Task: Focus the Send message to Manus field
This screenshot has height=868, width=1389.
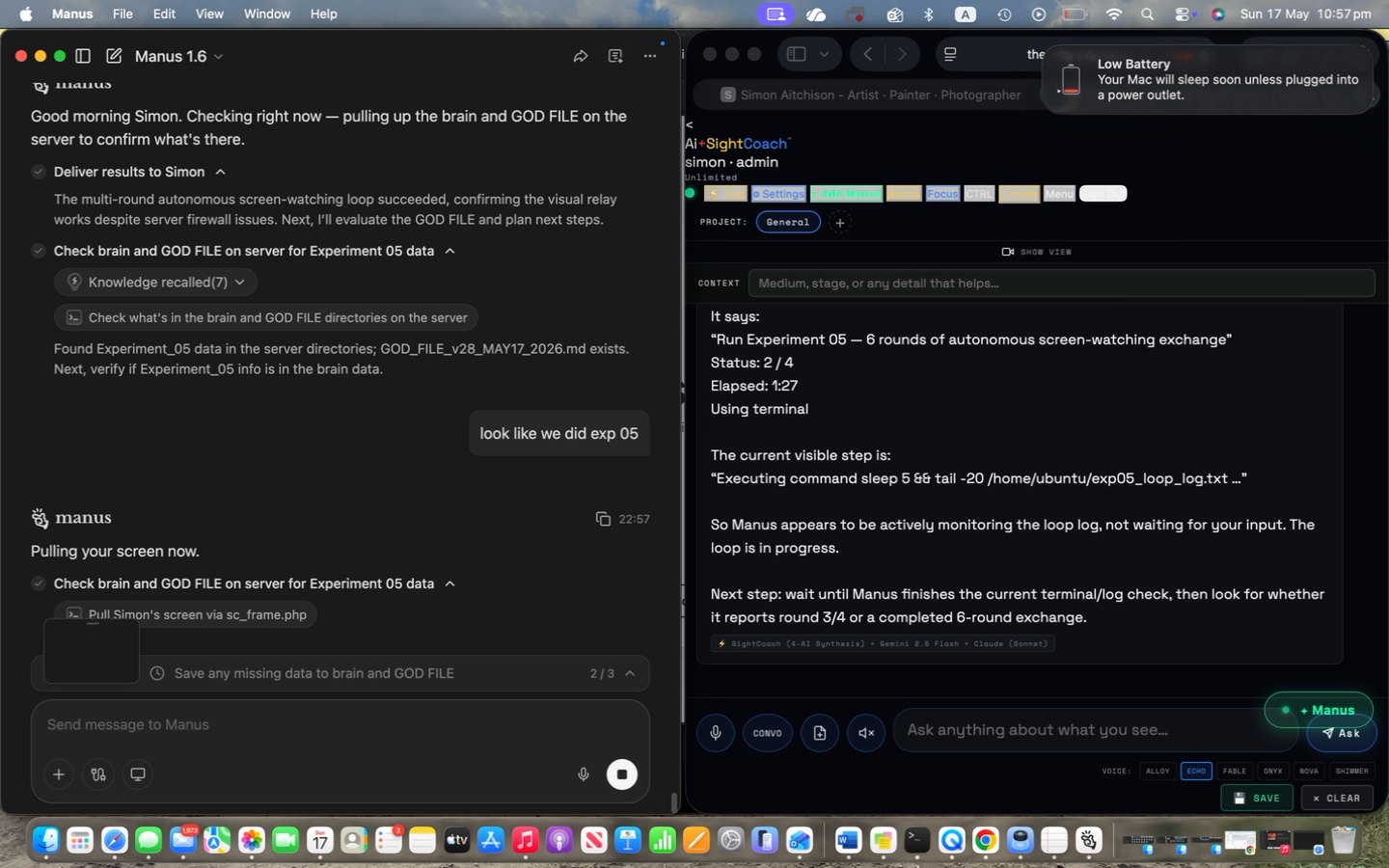Action: click(340, 725)
